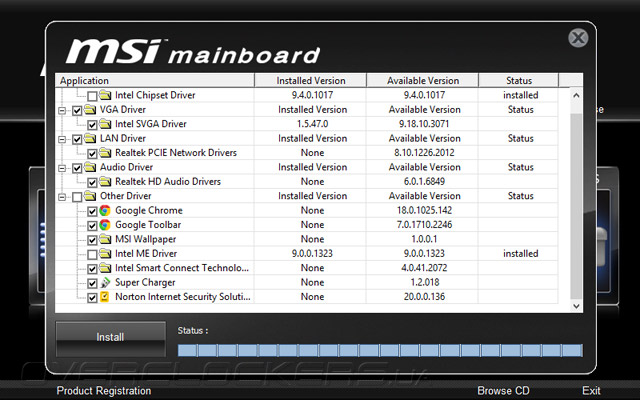Uncheck Norton Internet Security checkbox

92,298
